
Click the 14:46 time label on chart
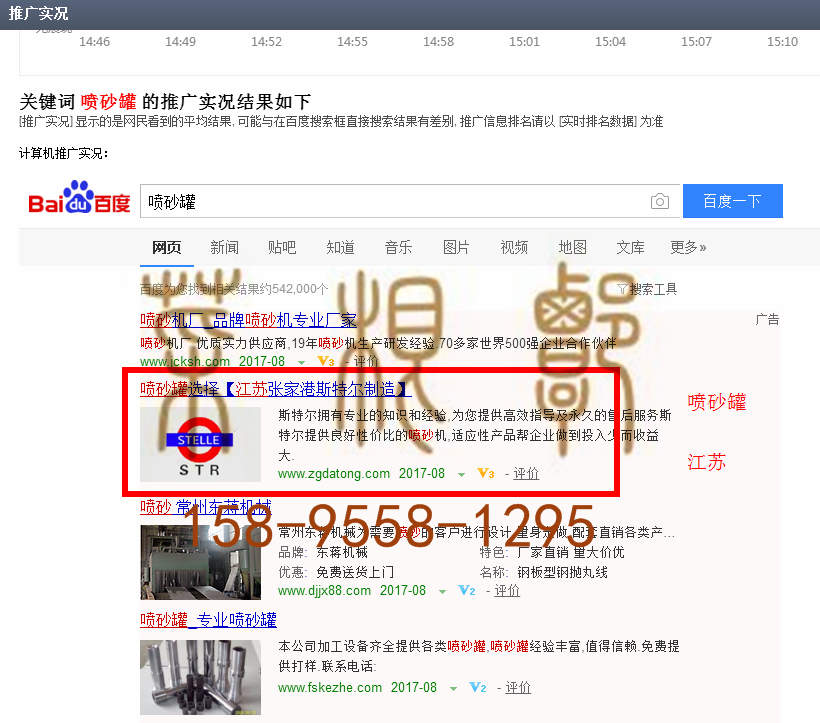(x=94, y=42)
